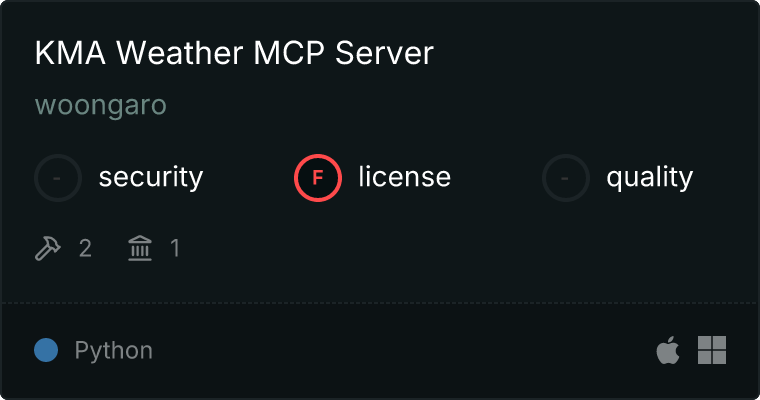Click the word Server in the title
760x400 pixels.
[384, 52]
